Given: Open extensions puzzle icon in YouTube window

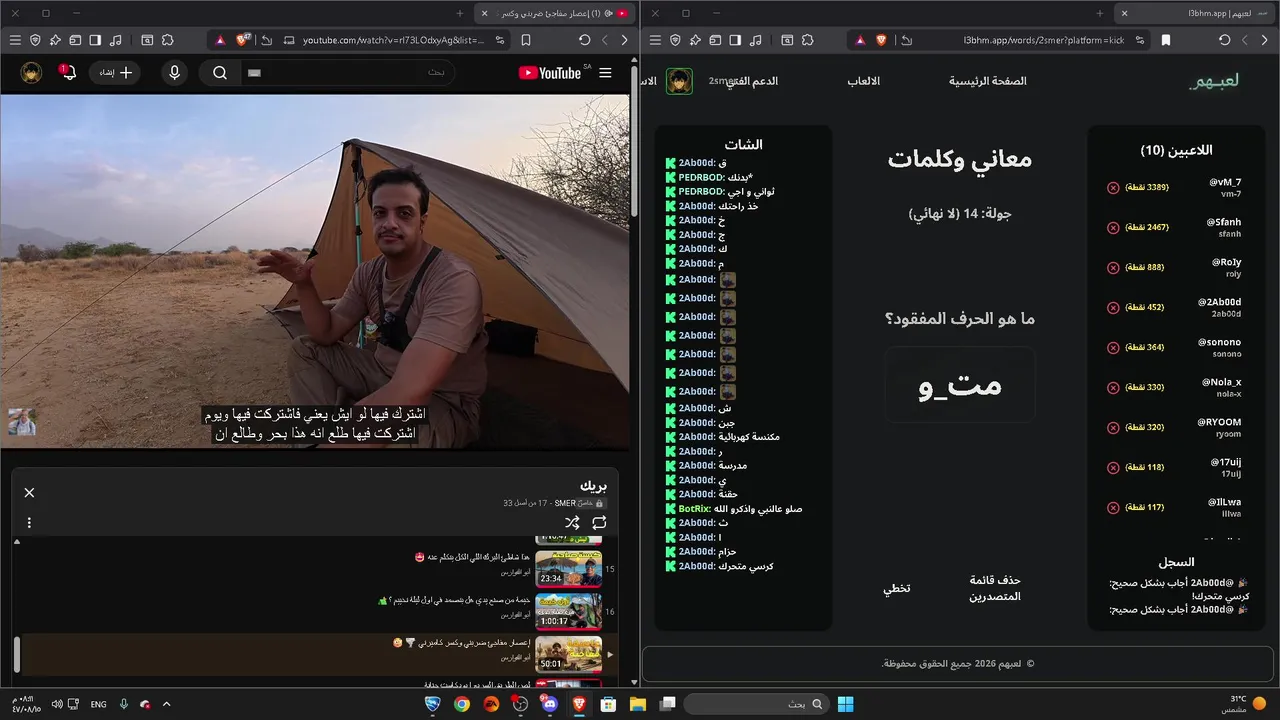Looking at the screenshot, I should click(x=167, y=40).
